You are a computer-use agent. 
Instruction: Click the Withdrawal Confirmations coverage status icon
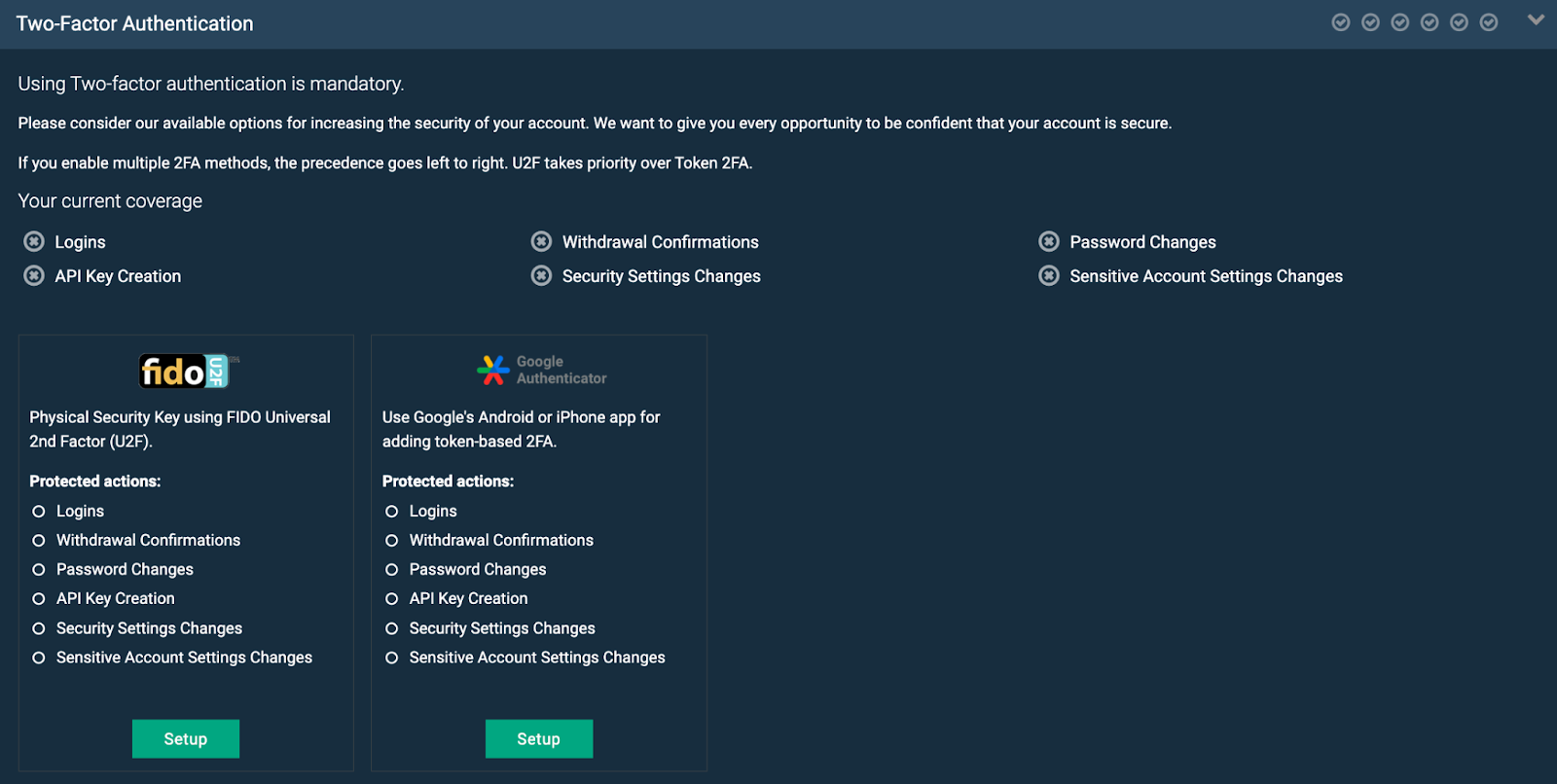pos(541,241)
